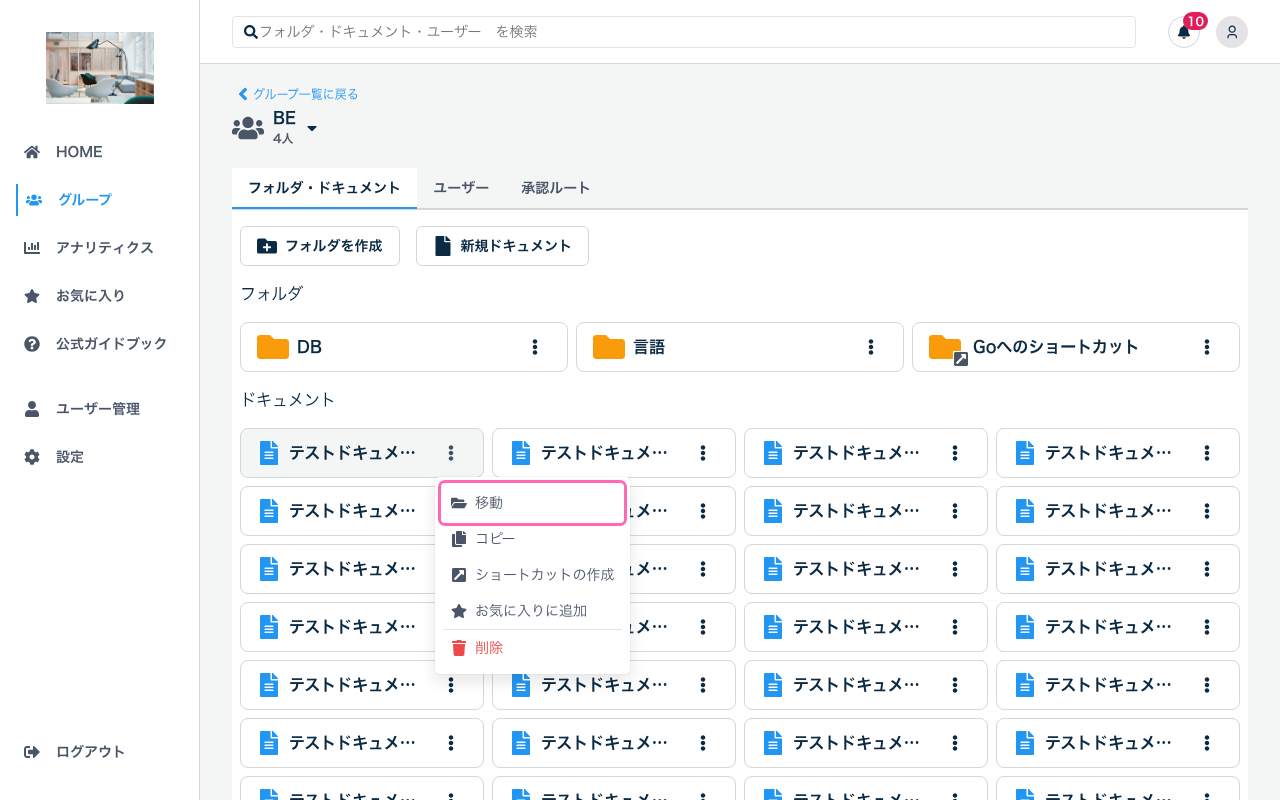Click the 公式ガイドブック question mark icon

pos(34,343)
